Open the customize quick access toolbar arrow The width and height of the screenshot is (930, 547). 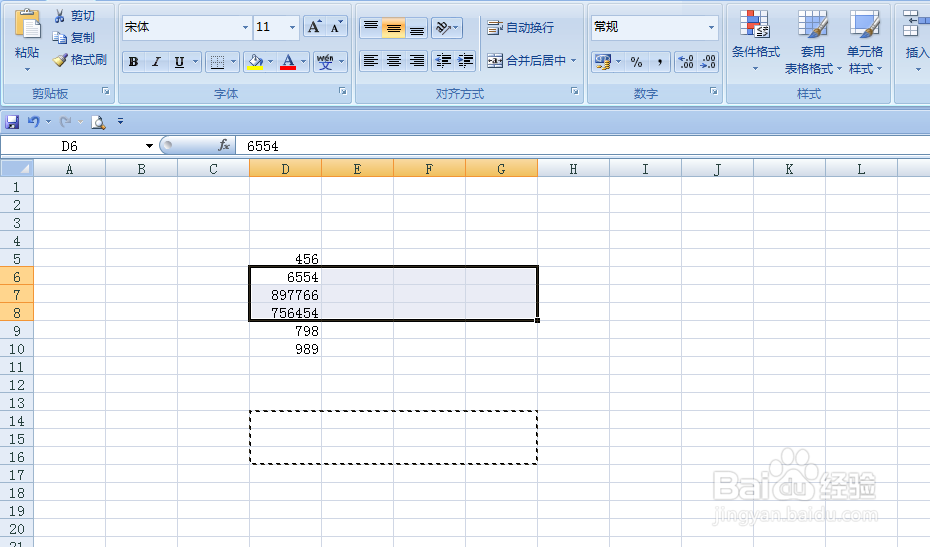coord(120,122)
